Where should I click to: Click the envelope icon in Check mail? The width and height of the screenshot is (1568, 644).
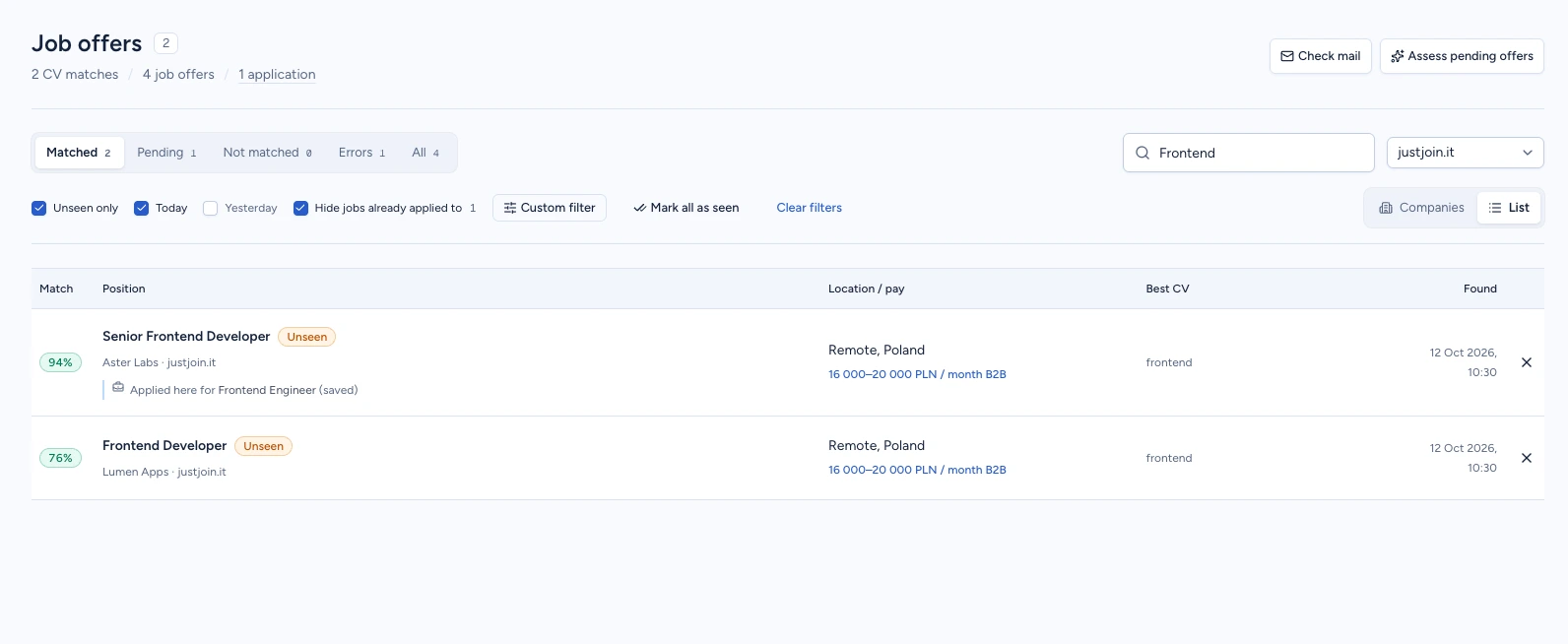click(x=1286, y=56)
